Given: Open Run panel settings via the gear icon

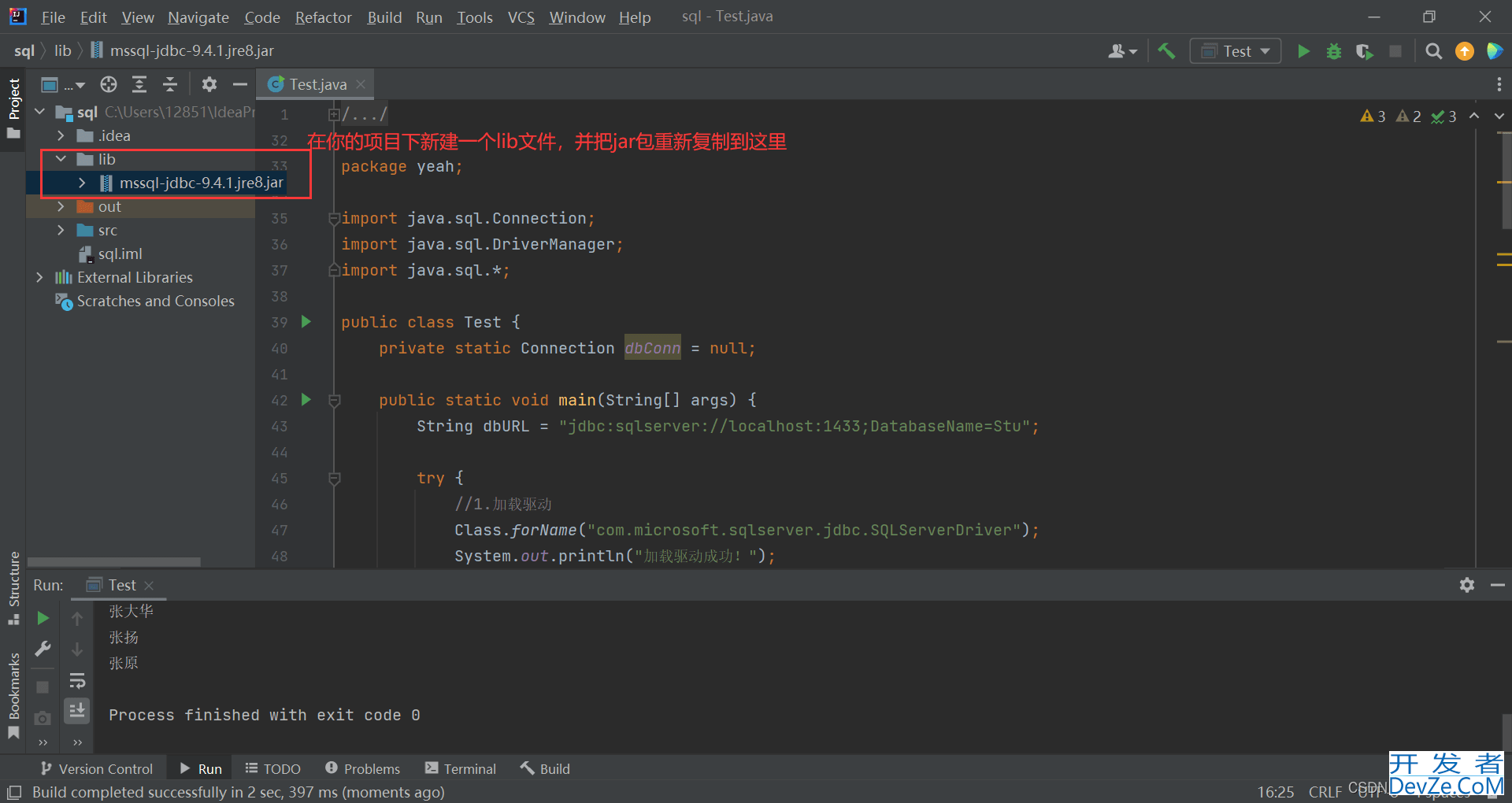Looking at the screenshot, I should [1466, 585].
